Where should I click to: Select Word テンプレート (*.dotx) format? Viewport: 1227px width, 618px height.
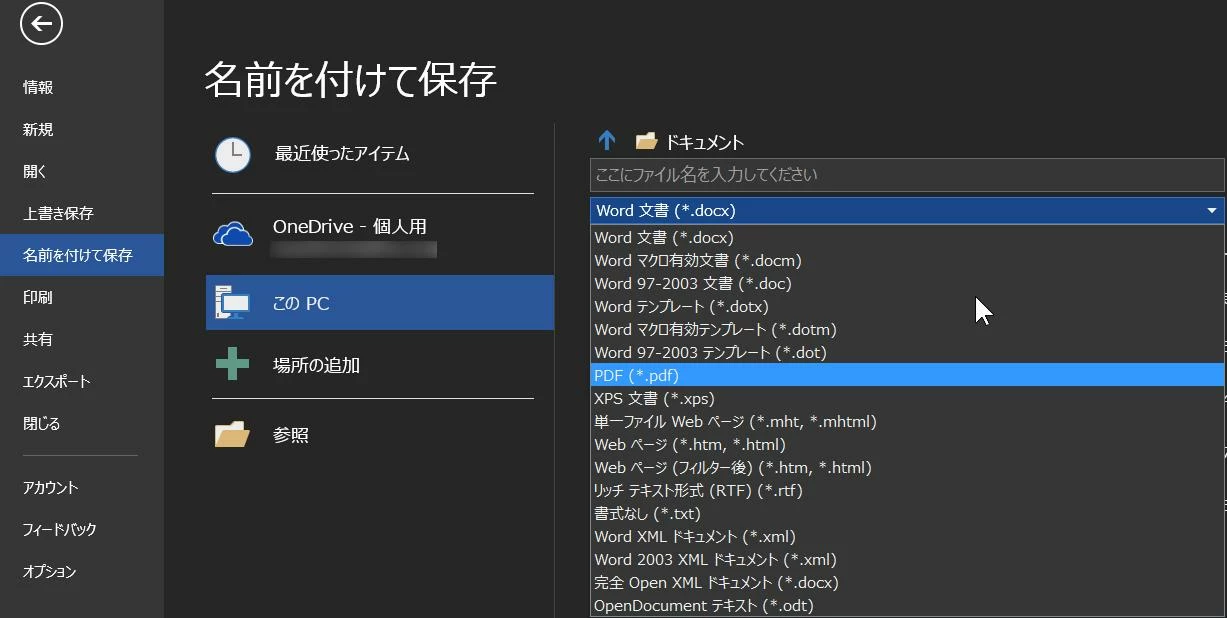[907, 306]
